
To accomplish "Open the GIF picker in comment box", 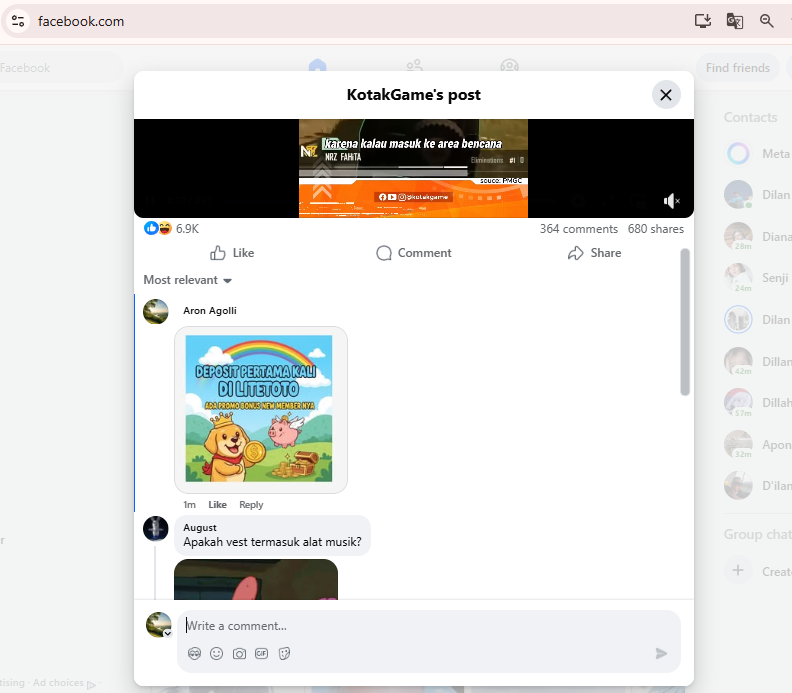I will 261,654.
